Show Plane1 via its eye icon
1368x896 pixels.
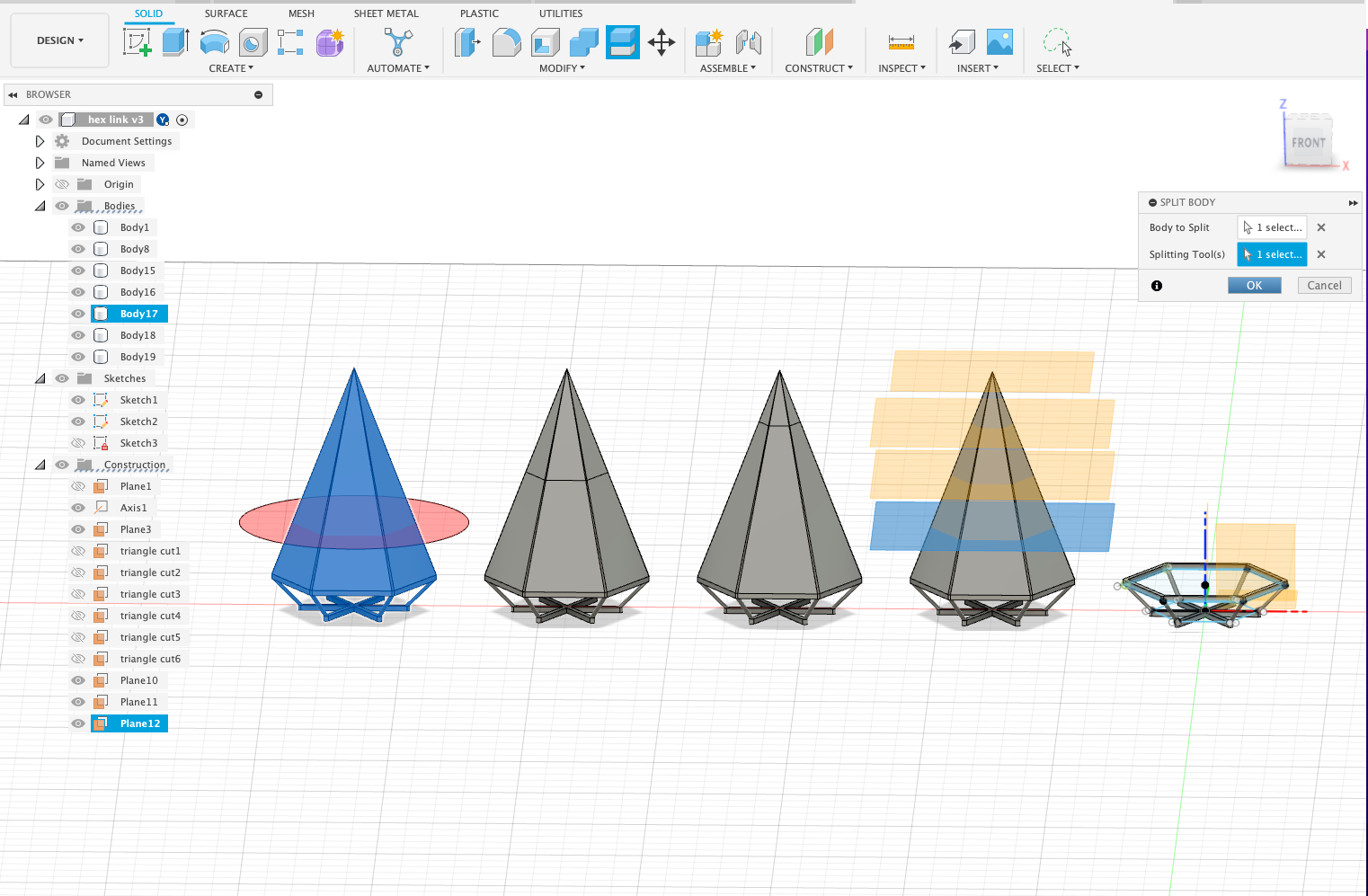[x=78, y=486]
